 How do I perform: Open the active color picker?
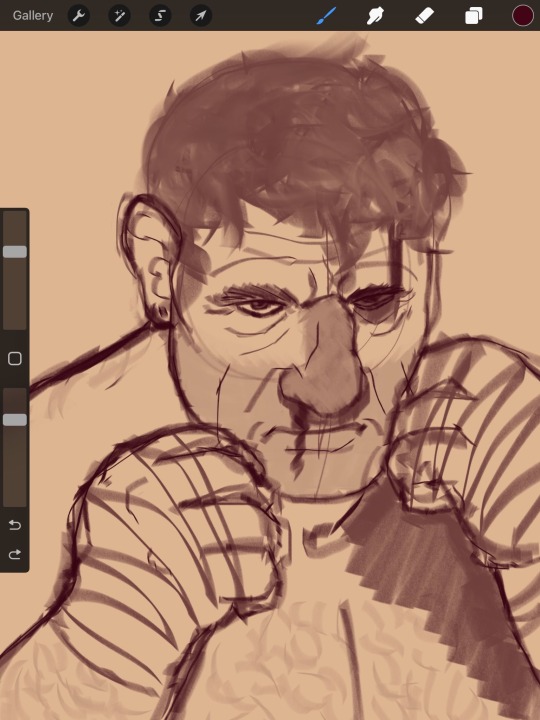(x=523, y=16)
